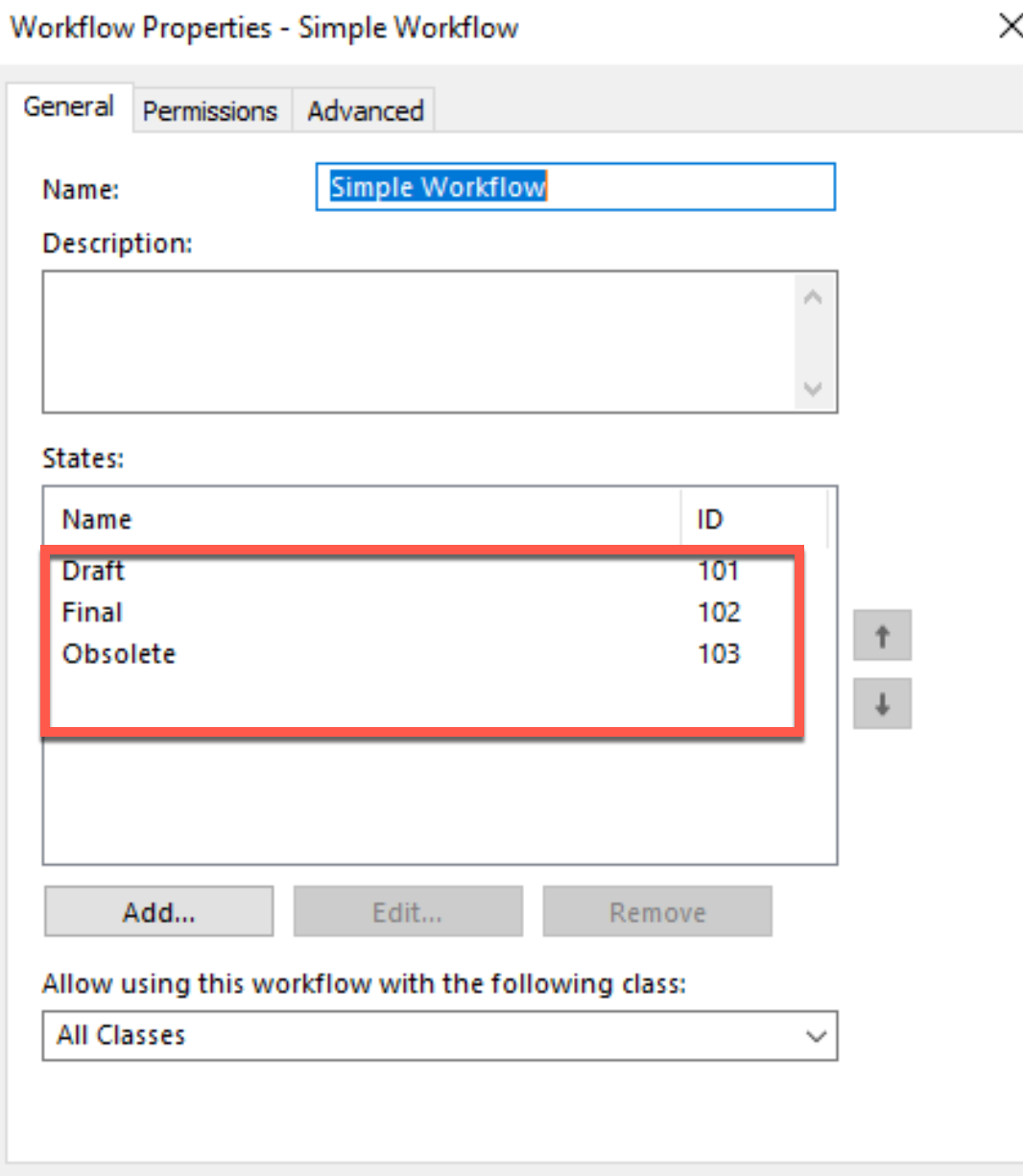The width and height of the screenshot is (1023, 1176).
Task: Move selected state down with arrow icon
Action: 882,704
